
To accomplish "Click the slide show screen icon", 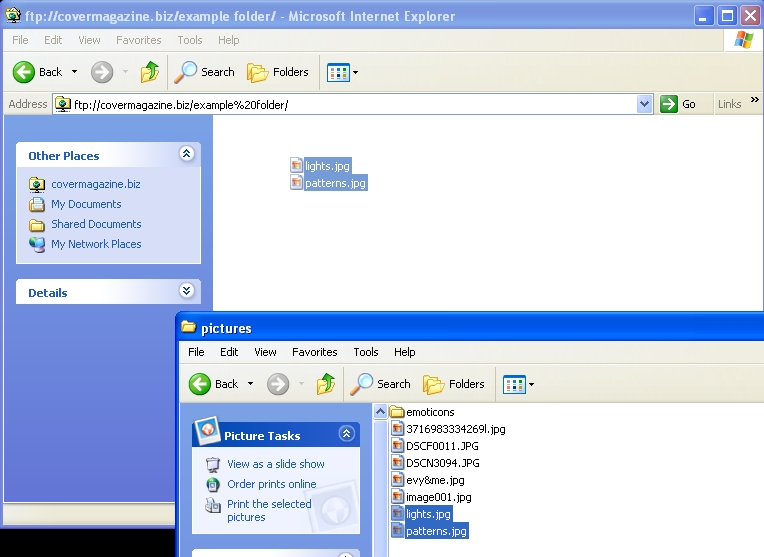I will 212,464.
